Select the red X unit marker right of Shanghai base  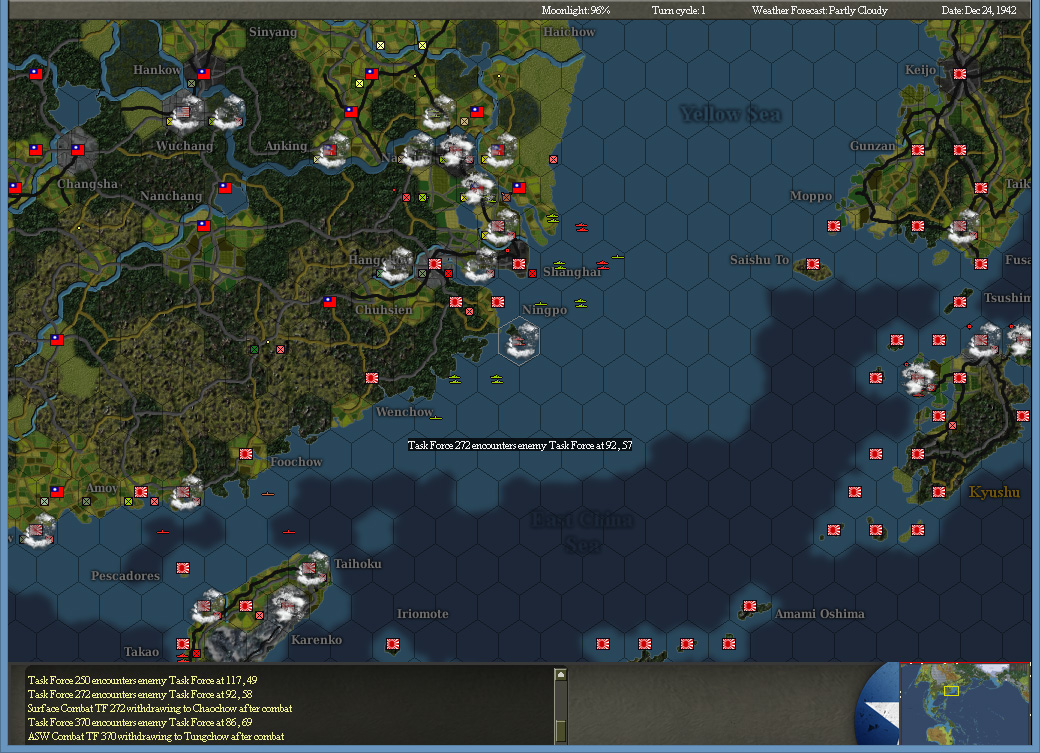pyautogui.click(x=533, y=273)
